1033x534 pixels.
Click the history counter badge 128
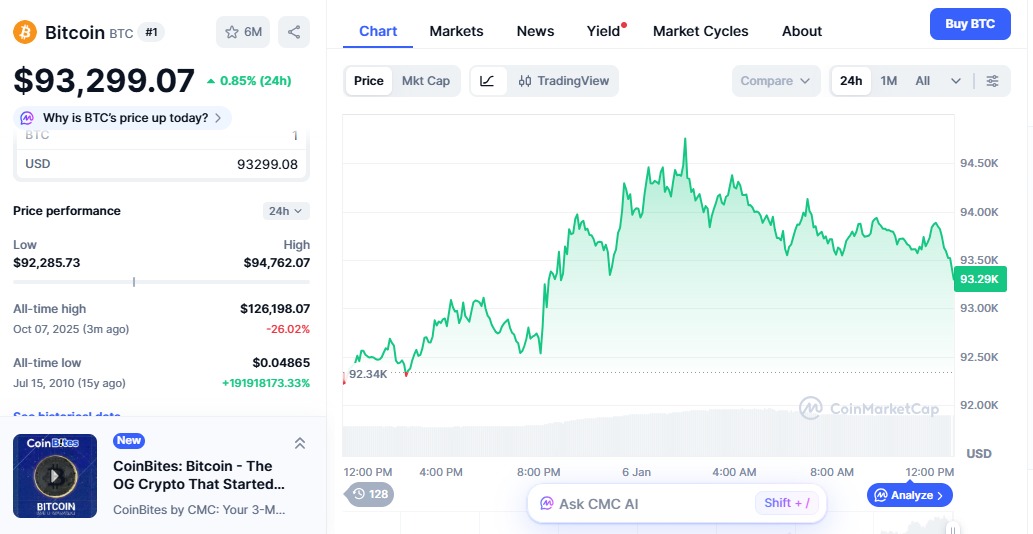point(370,494)
